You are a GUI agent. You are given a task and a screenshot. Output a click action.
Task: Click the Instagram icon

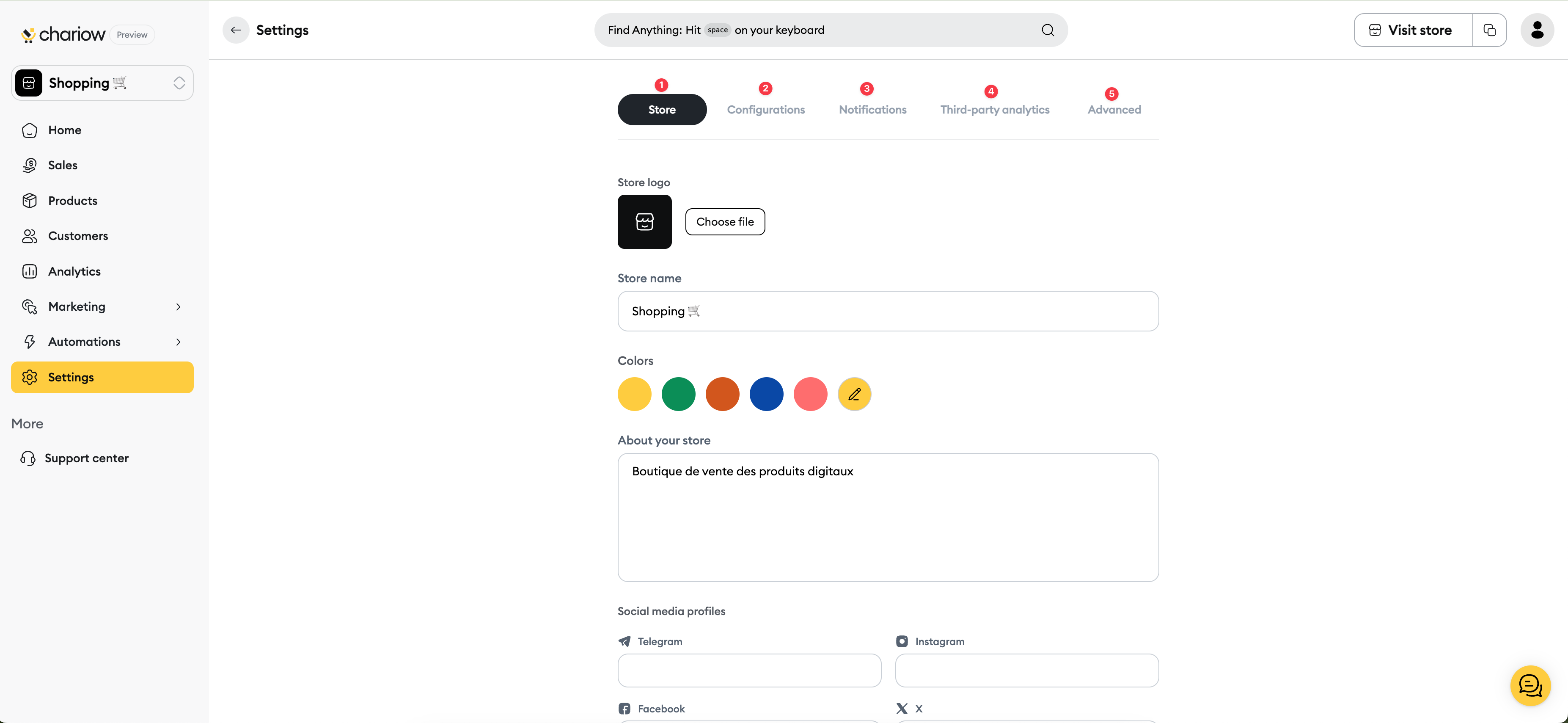coord(902,641)
